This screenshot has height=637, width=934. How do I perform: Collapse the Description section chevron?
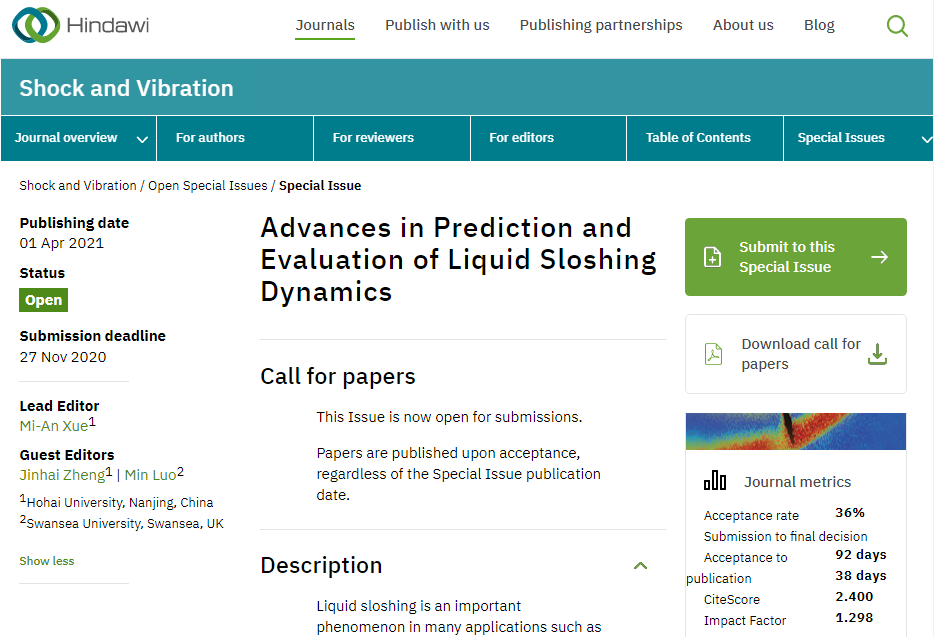(640, 566)
